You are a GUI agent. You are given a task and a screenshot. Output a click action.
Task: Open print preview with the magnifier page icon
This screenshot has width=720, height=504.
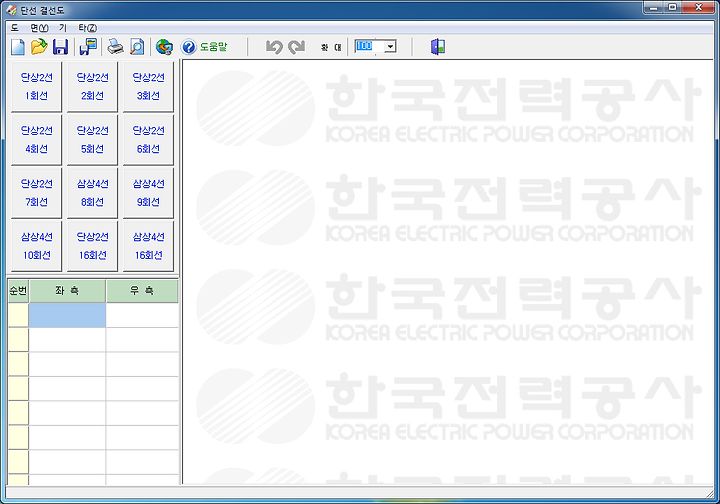[137, 47]
